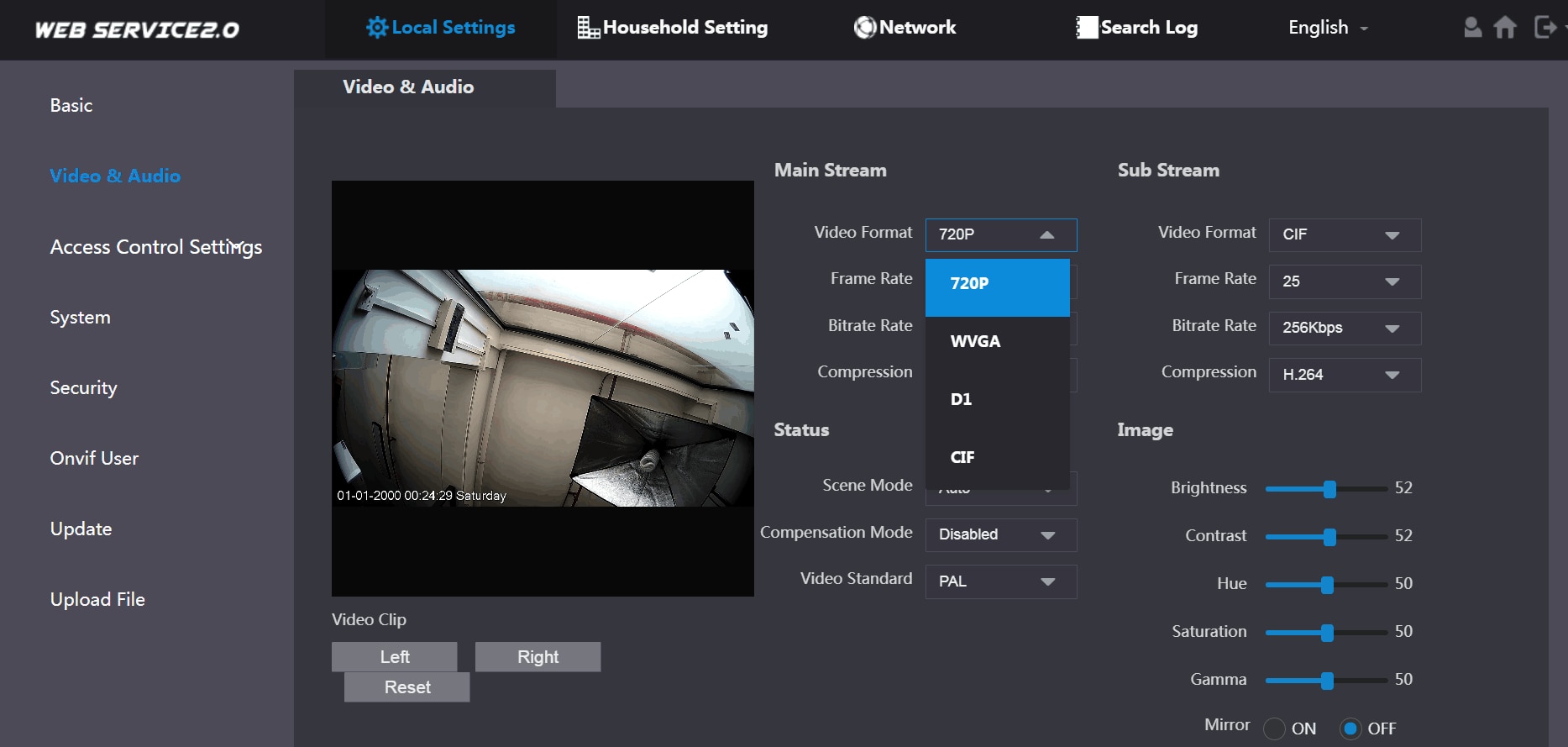Image resolution: width=1568 pixels, height=747 pixels.
Task: Open Sub Stream Video Format dropdown
Action: point(1345,234)
